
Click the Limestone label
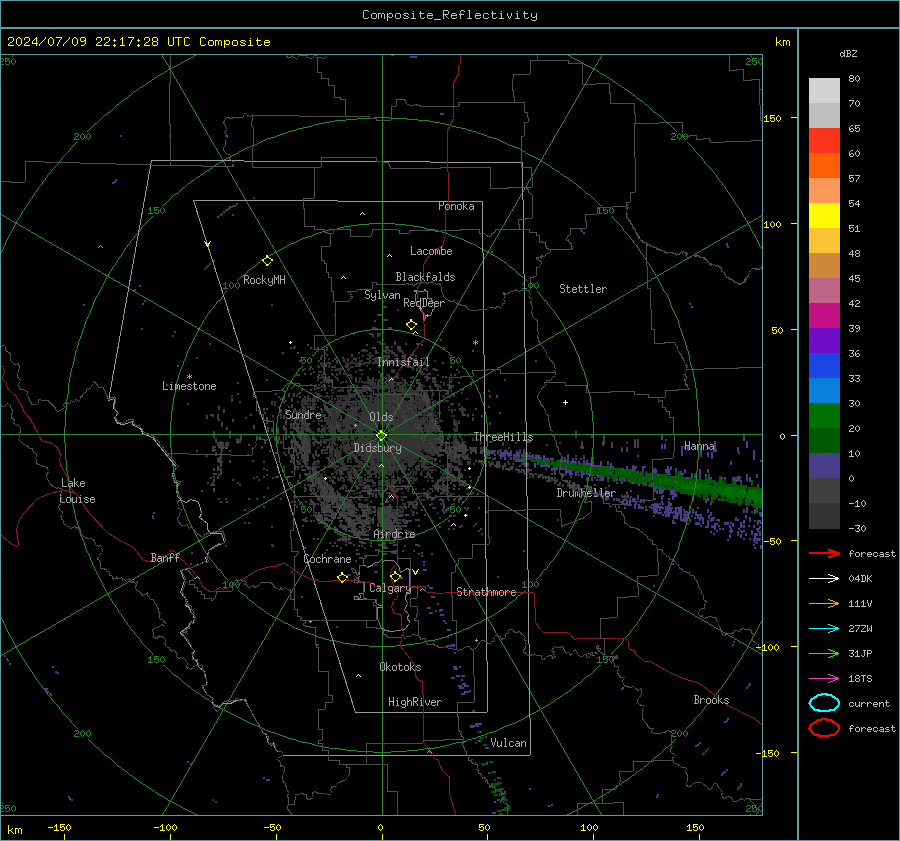coord(189,386)
